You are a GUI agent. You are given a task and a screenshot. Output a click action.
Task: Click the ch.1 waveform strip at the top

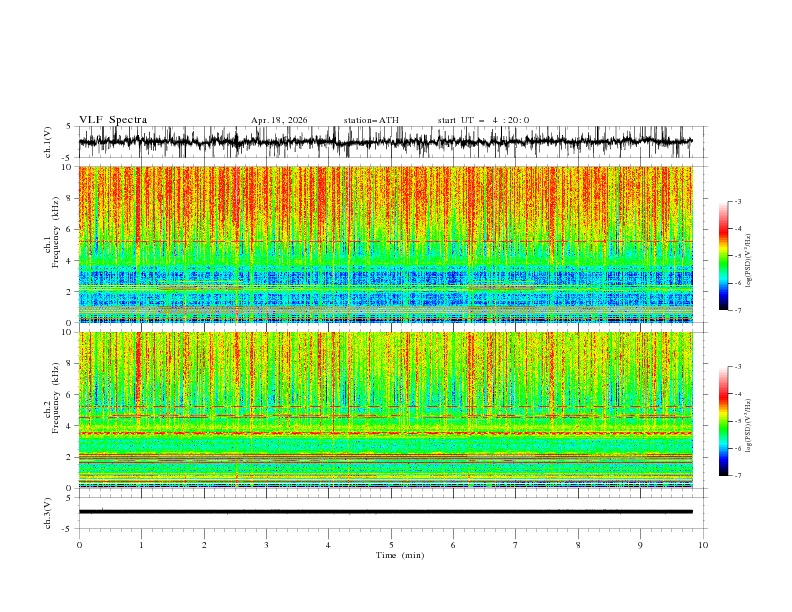pos(386,142)
